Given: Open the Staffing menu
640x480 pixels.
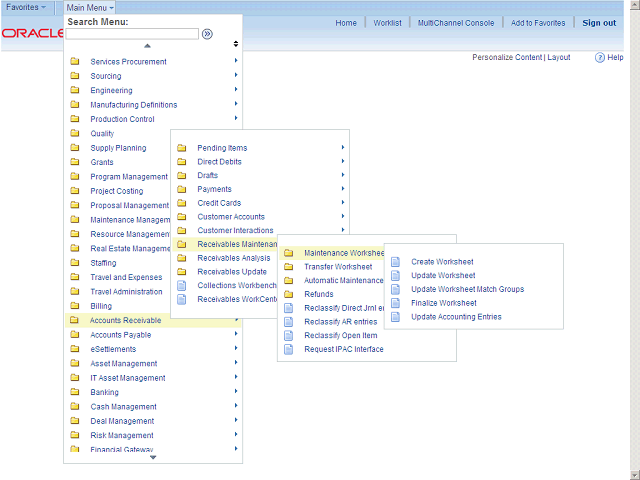Looking at the screenshot, I should (103, 263).
